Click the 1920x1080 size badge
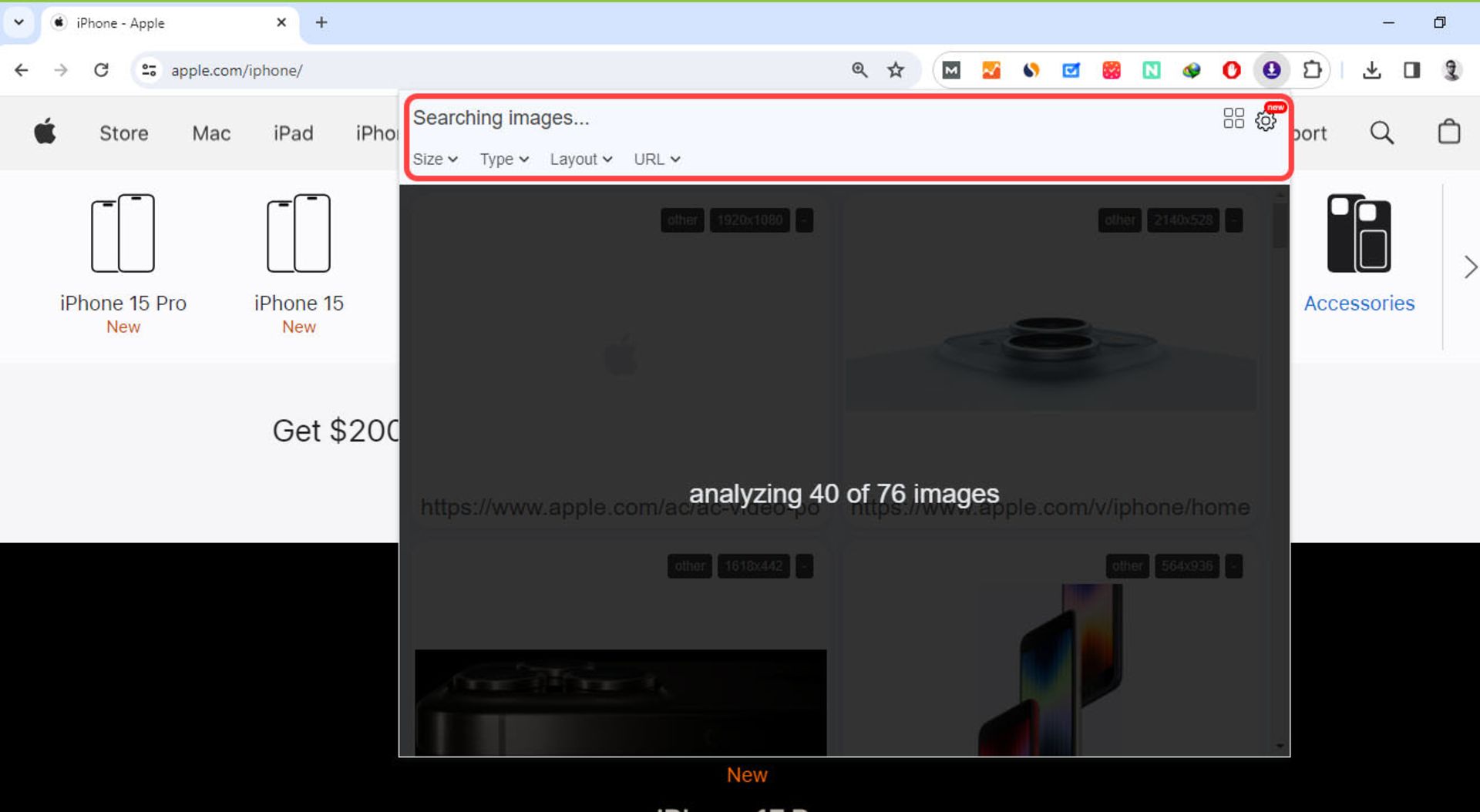 coord(749,220)
